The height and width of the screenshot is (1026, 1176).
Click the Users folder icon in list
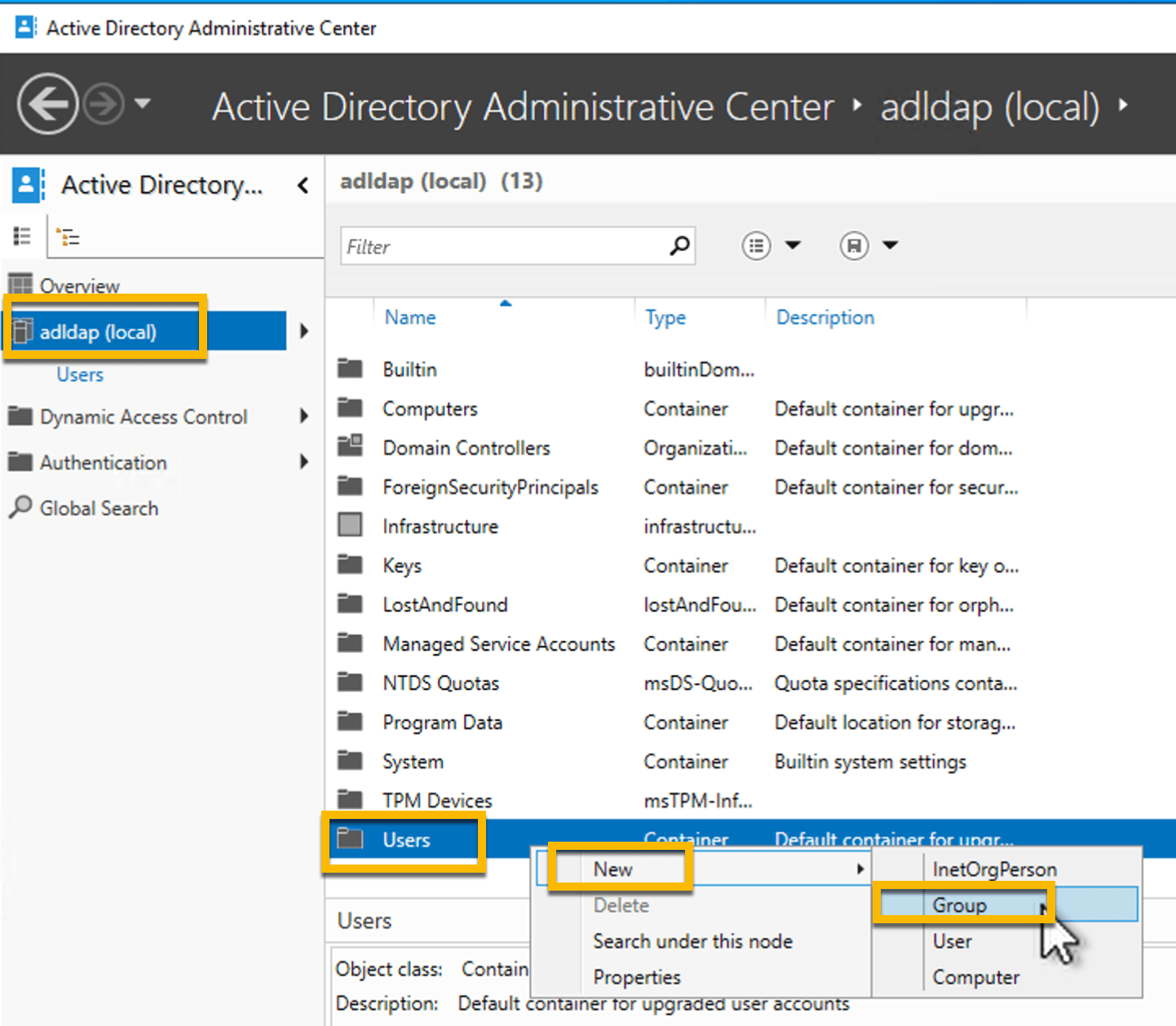350,838
